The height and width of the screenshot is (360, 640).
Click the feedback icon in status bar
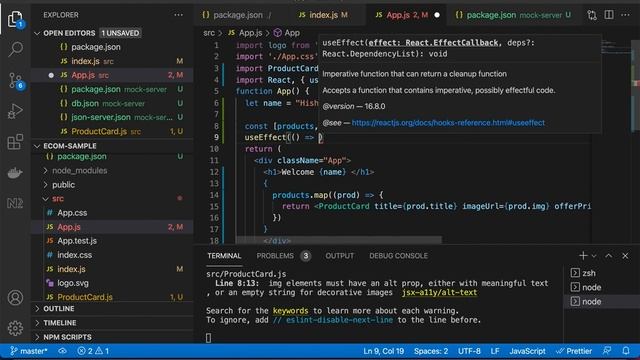tap(607, 351)
